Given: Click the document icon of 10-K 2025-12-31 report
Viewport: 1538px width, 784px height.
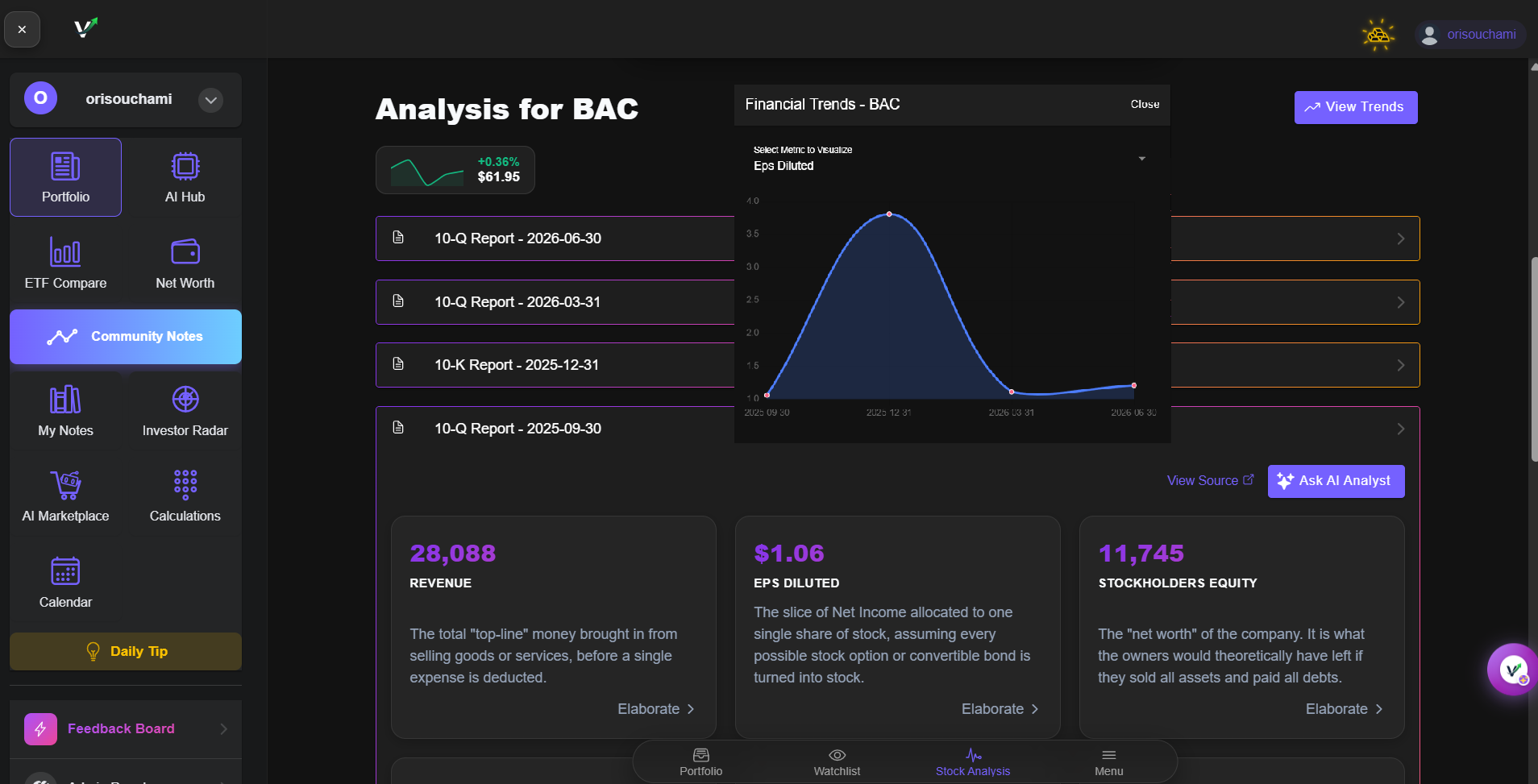Looking at the screenshot, I should [398, 363].
